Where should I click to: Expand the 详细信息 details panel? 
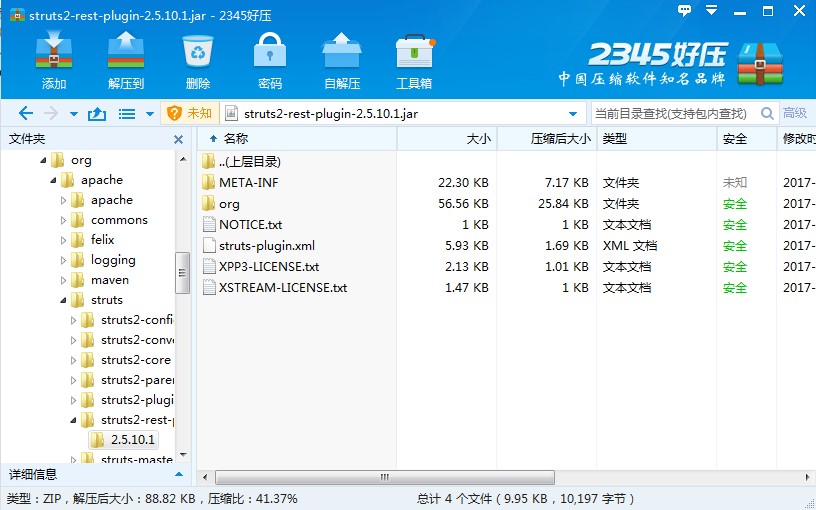[x=179, y=475]
